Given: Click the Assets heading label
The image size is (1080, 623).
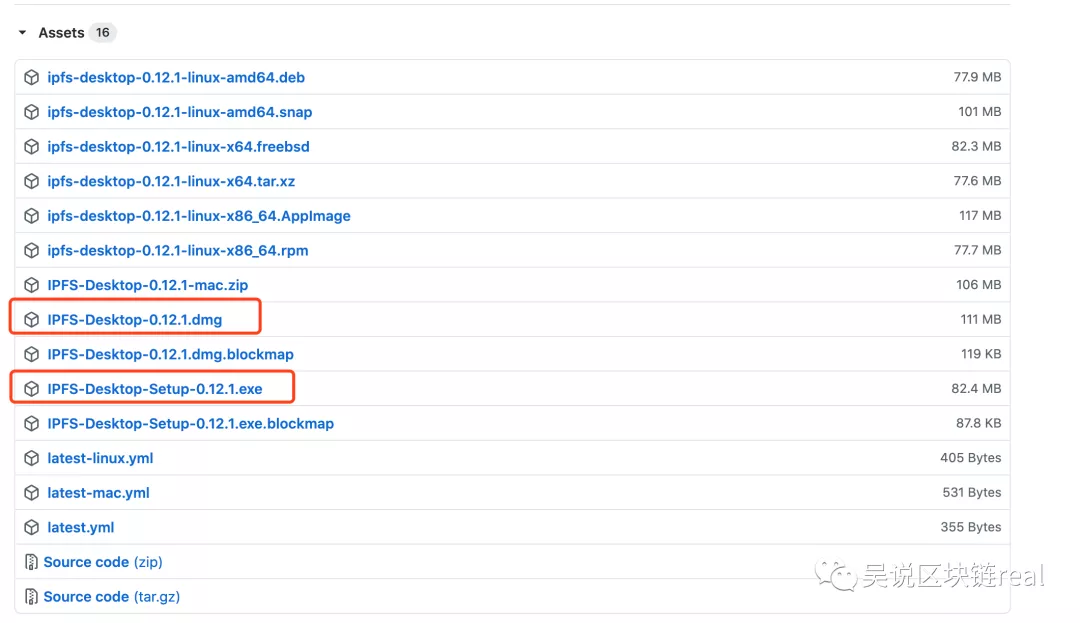Looking at the screenshot, I should click(61, 32).
